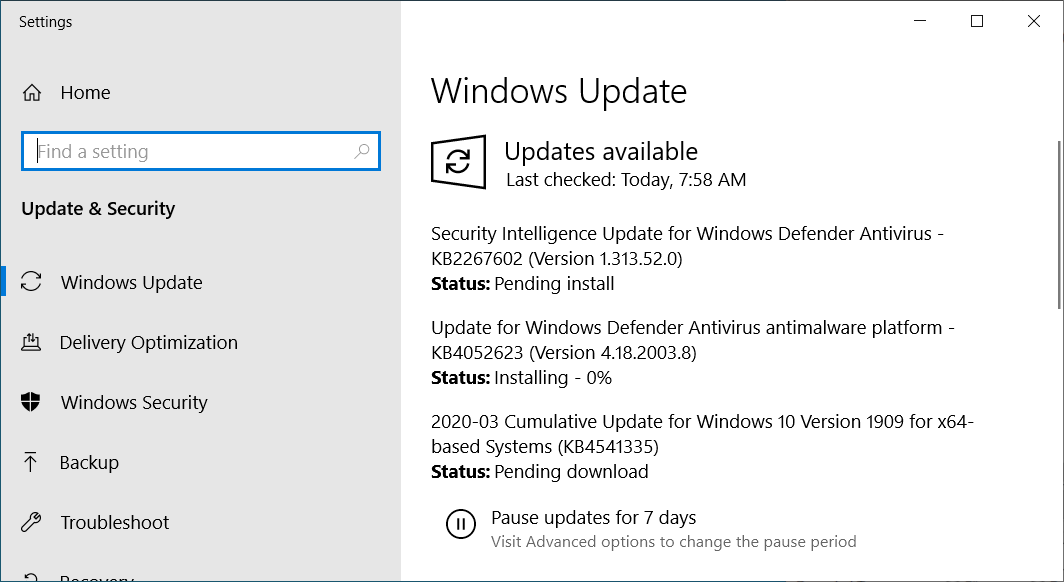Screen dimensions: 1064x582
Task: Click the Status: Installing - 0% line
Action: coord(521,378)
